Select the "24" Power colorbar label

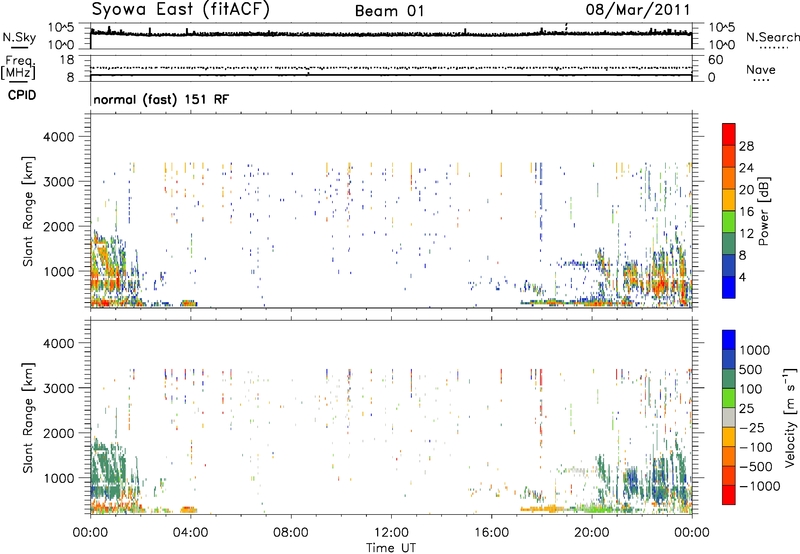pos(746,168)
